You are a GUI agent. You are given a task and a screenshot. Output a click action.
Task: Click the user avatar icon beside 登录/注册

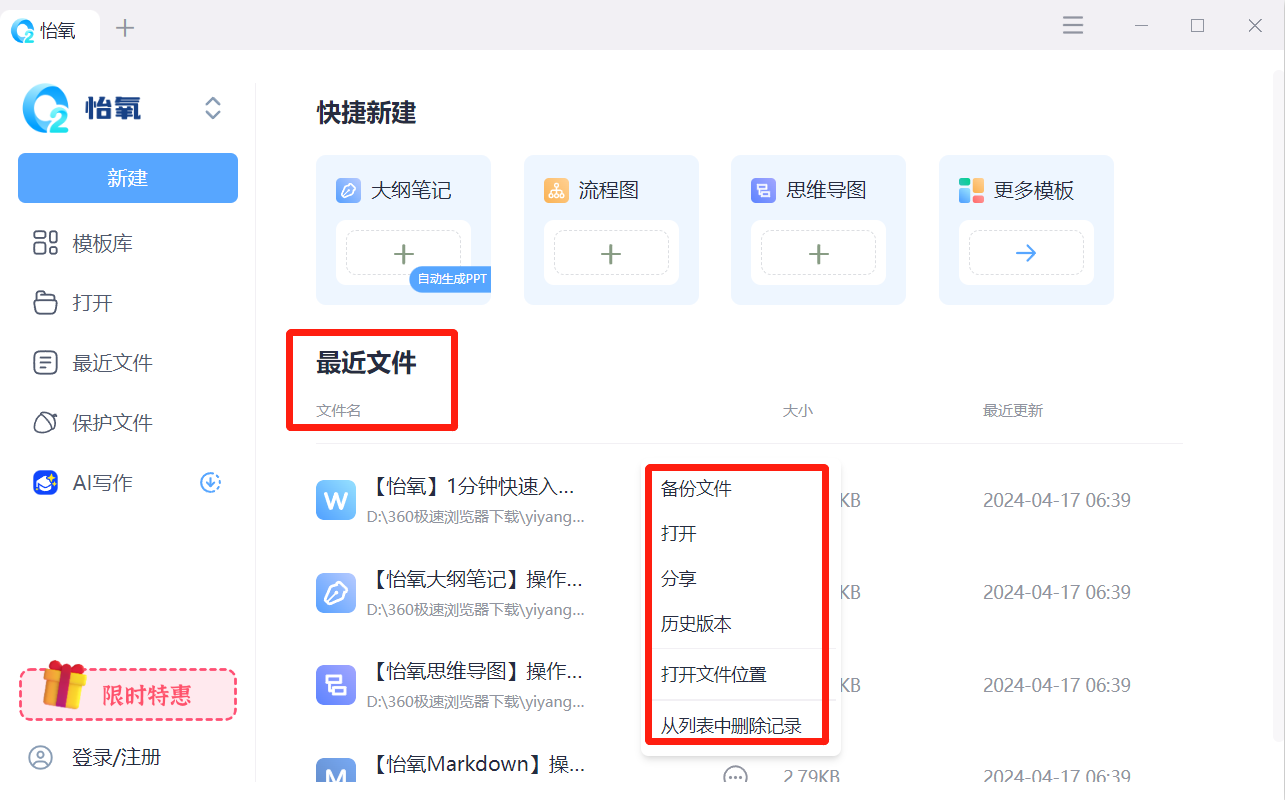click(x=41, y=757)
